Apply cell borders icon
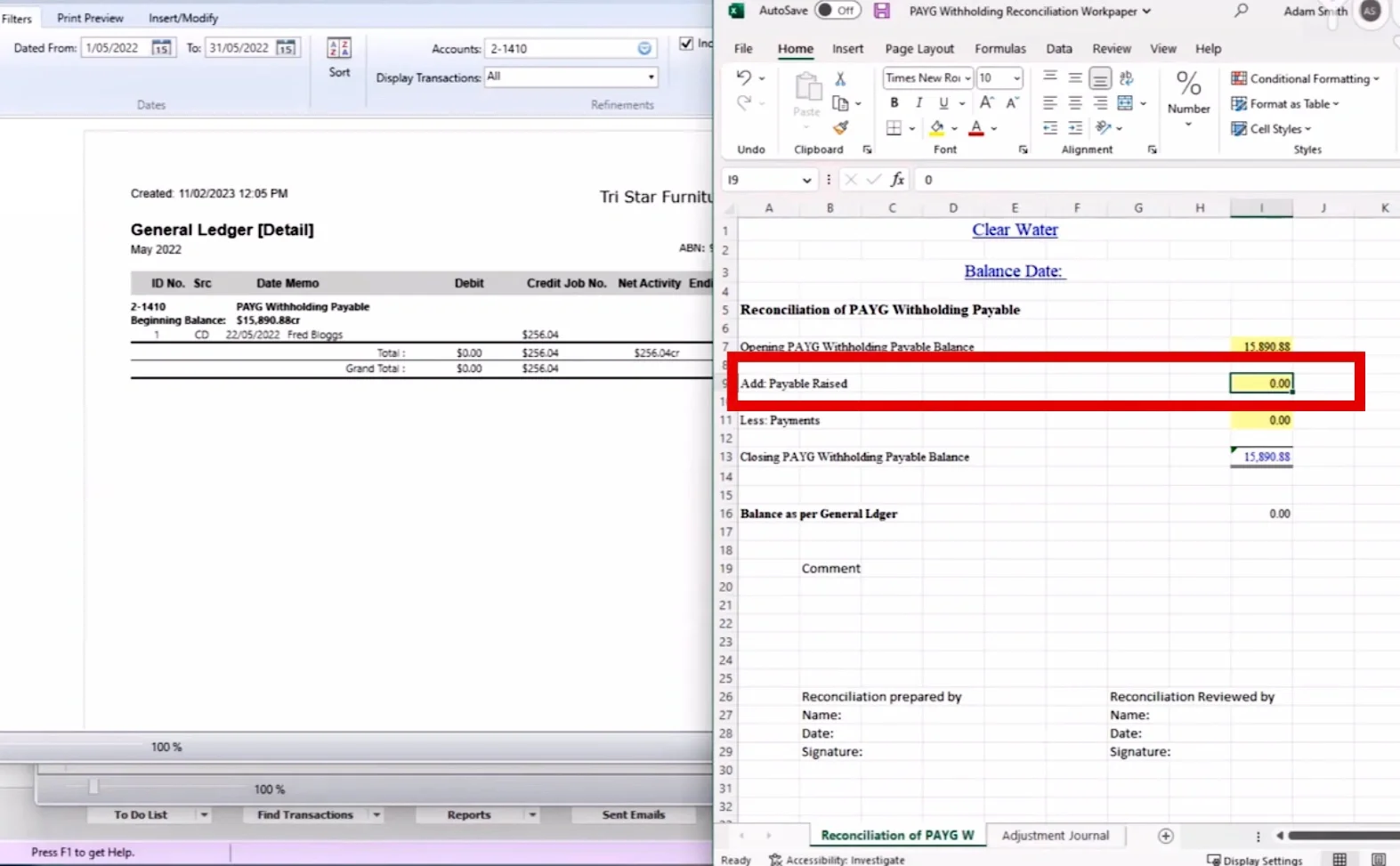 point(894,128)
